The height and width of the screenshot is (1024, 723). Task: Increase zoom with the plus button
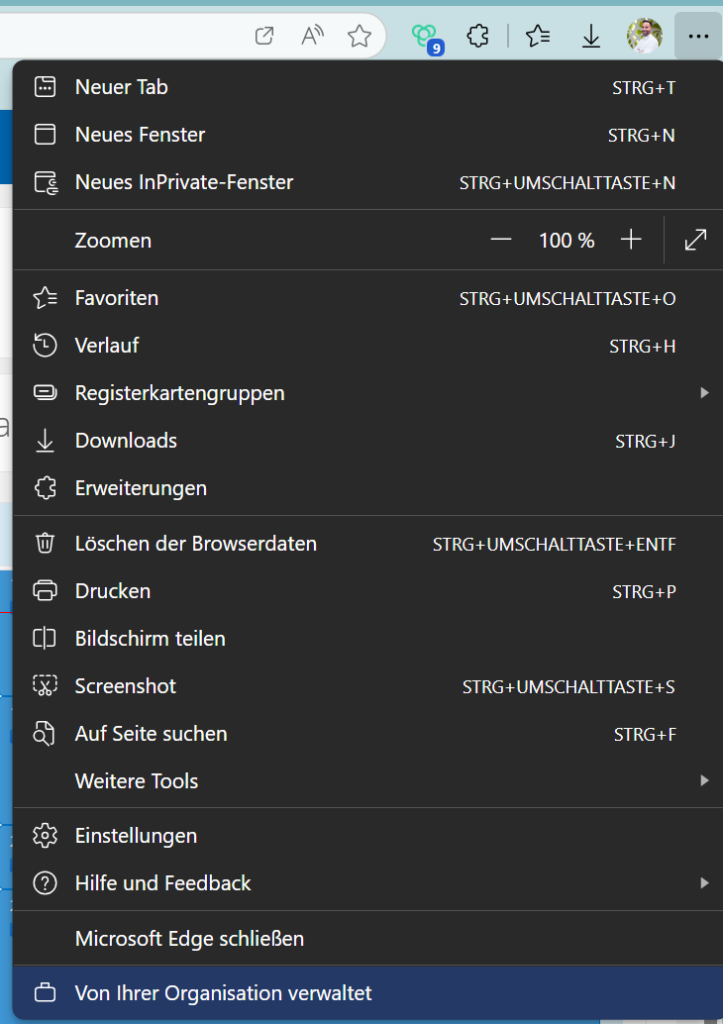(x=631, y=240)
